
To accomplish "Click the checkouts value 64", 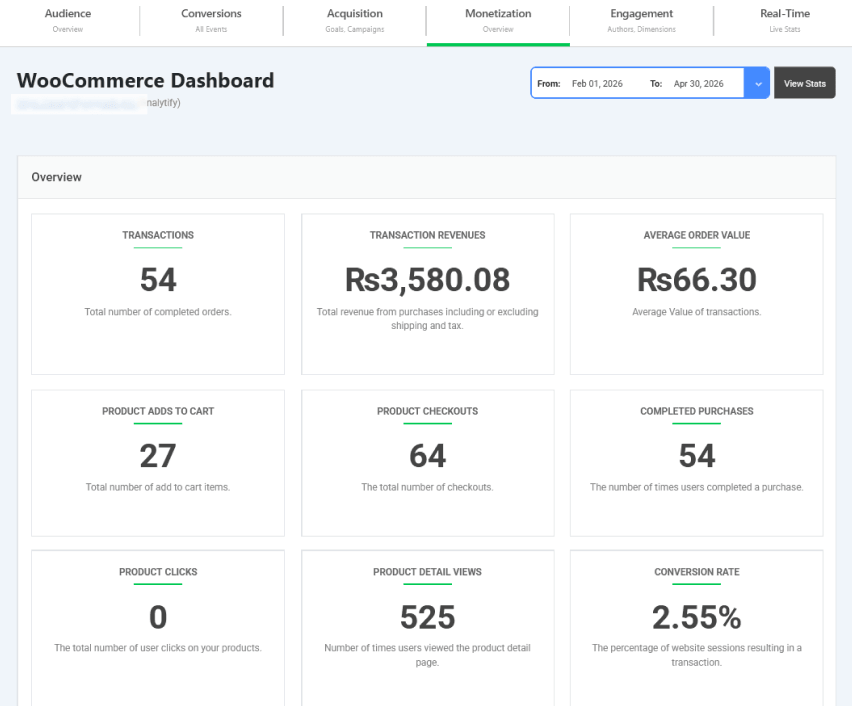I will [x=428, y=455].
